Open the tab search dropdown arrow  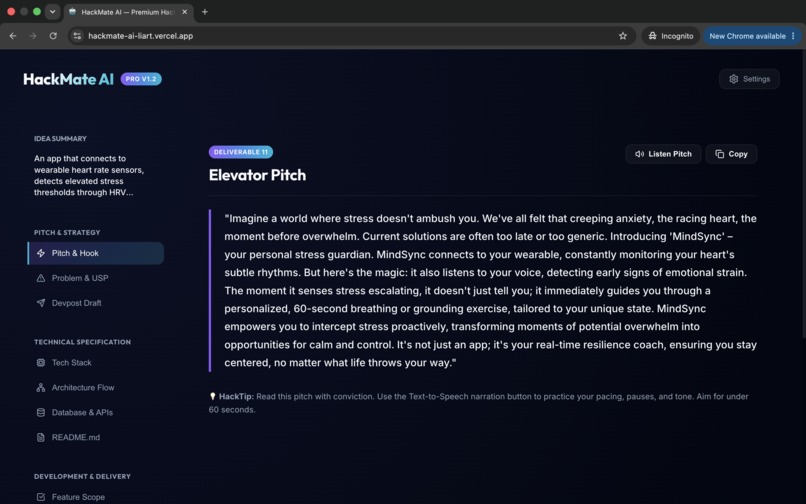point(52,12)
